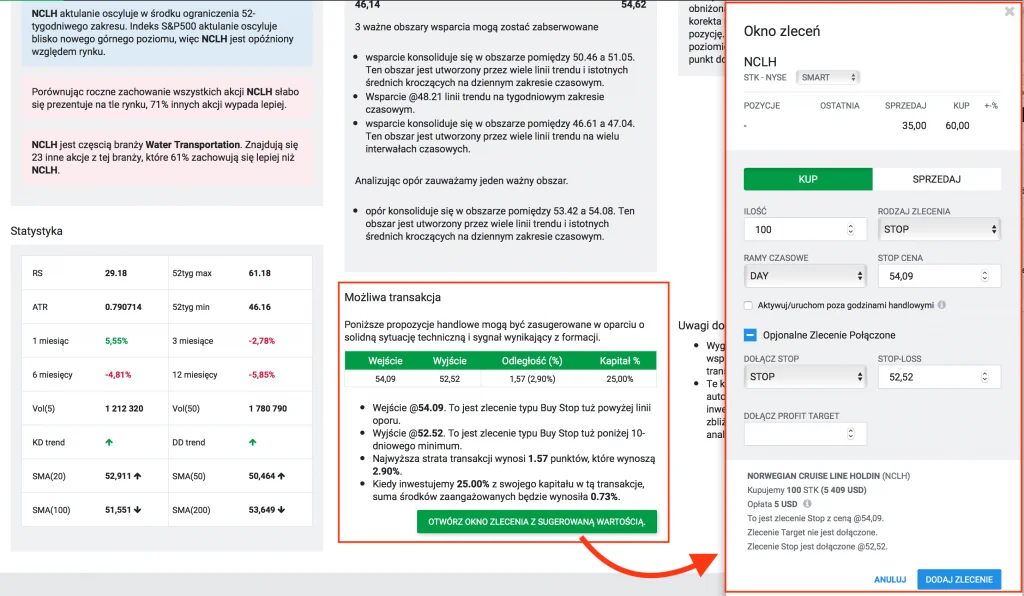The height and width of the screenshot is (596, 1024).
Task: Click the Możliwa transakcja heading
Action: pos(392,297)
